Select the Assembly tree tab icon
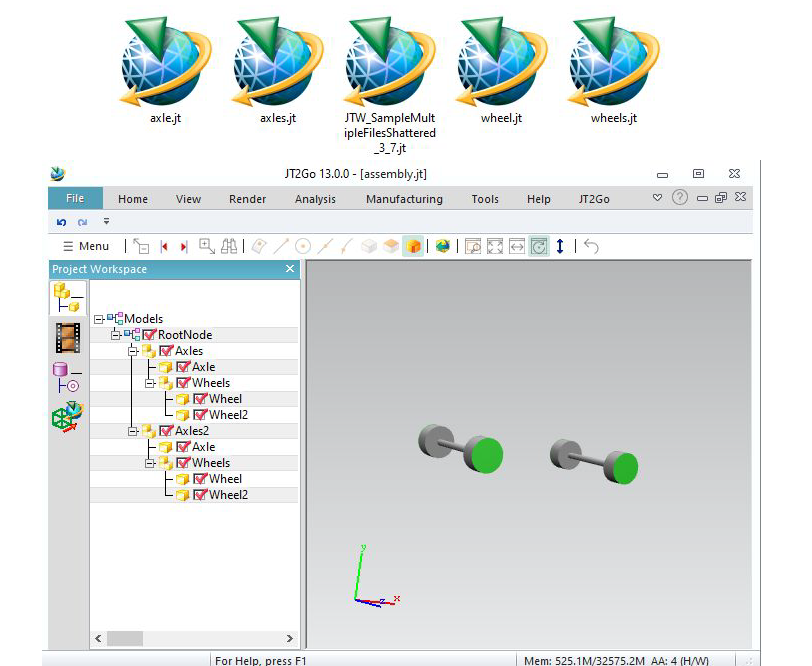 click(68, 298)
